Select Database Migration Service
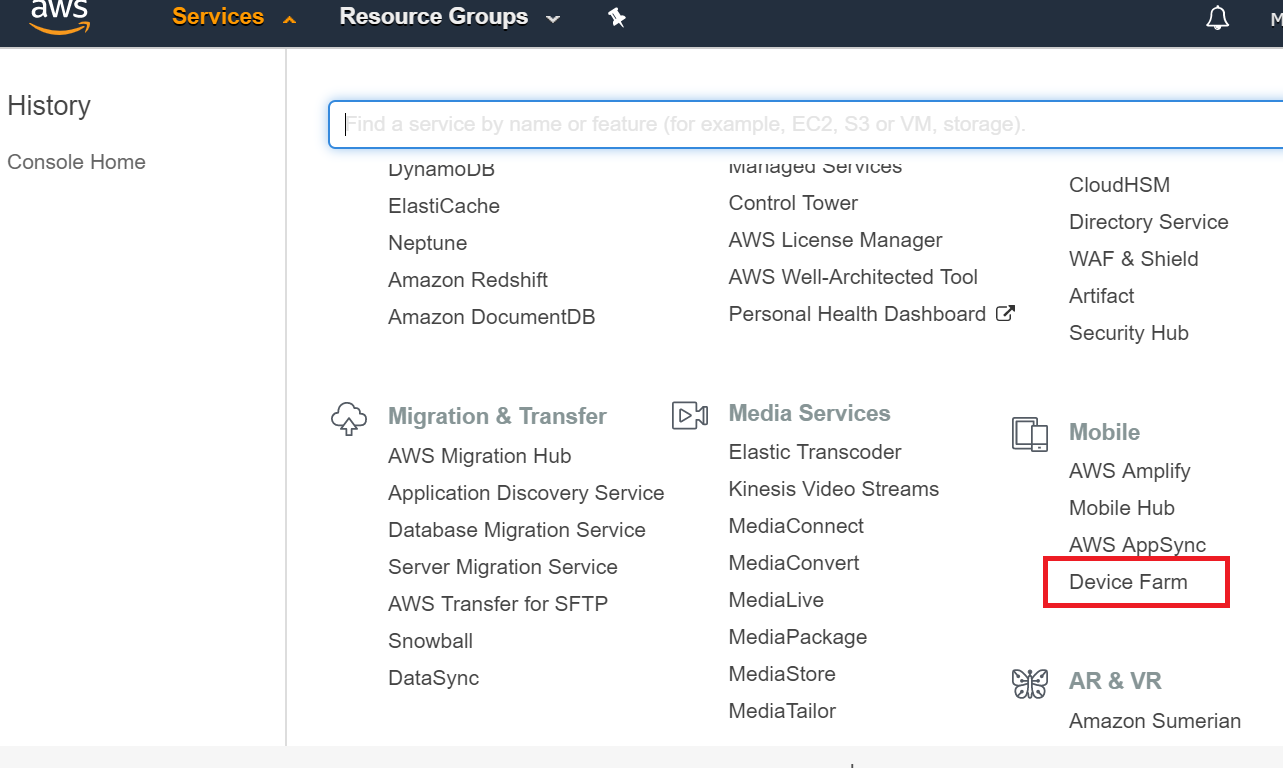Screen dimensions: 1283x768 516,530
